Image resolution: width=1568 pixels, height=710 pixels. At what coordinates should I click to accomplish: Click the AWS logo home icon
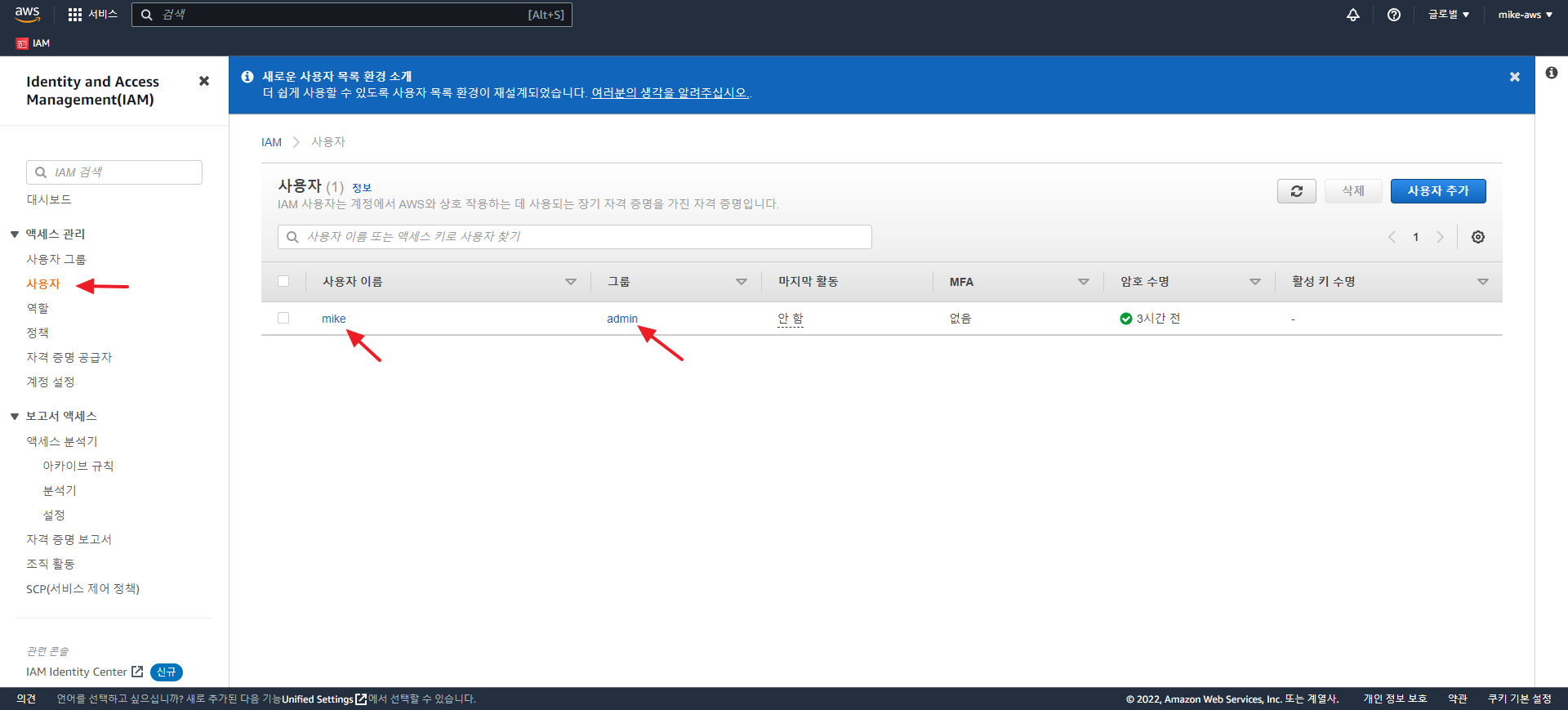[x=27, y=14]
